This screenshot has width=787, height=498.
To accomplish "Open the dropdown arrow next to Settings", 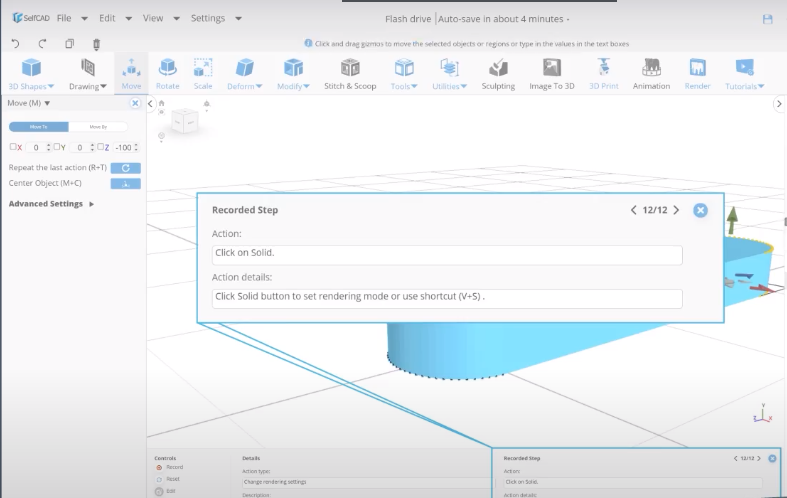I will pos(238,19).
